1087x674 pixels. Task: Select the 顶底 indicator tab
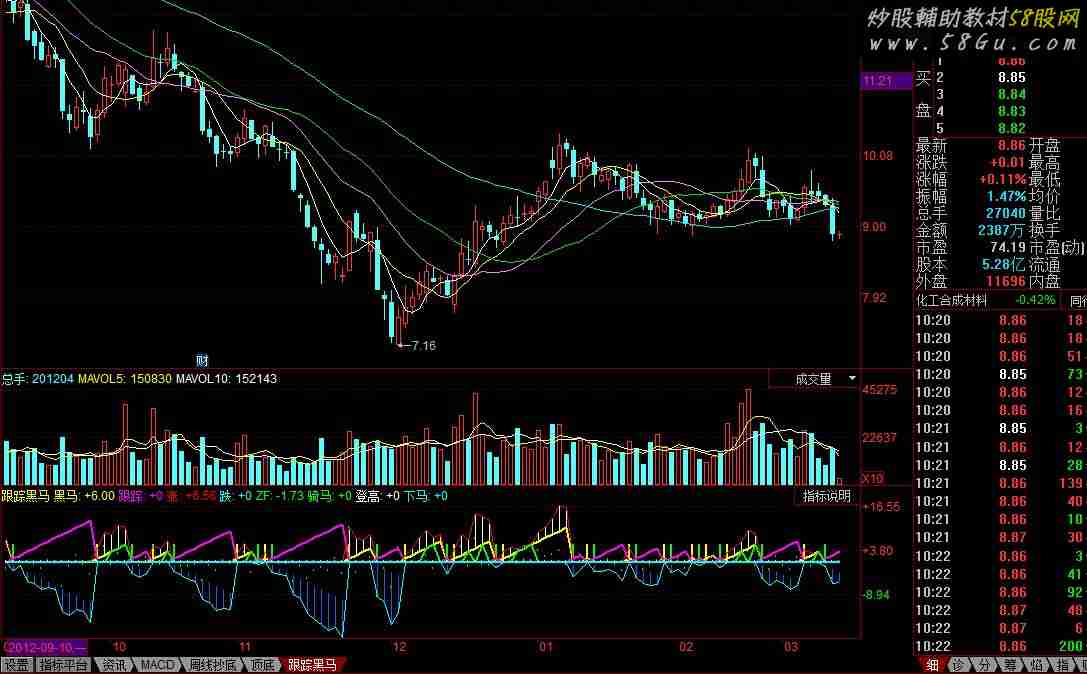(262, 665)
